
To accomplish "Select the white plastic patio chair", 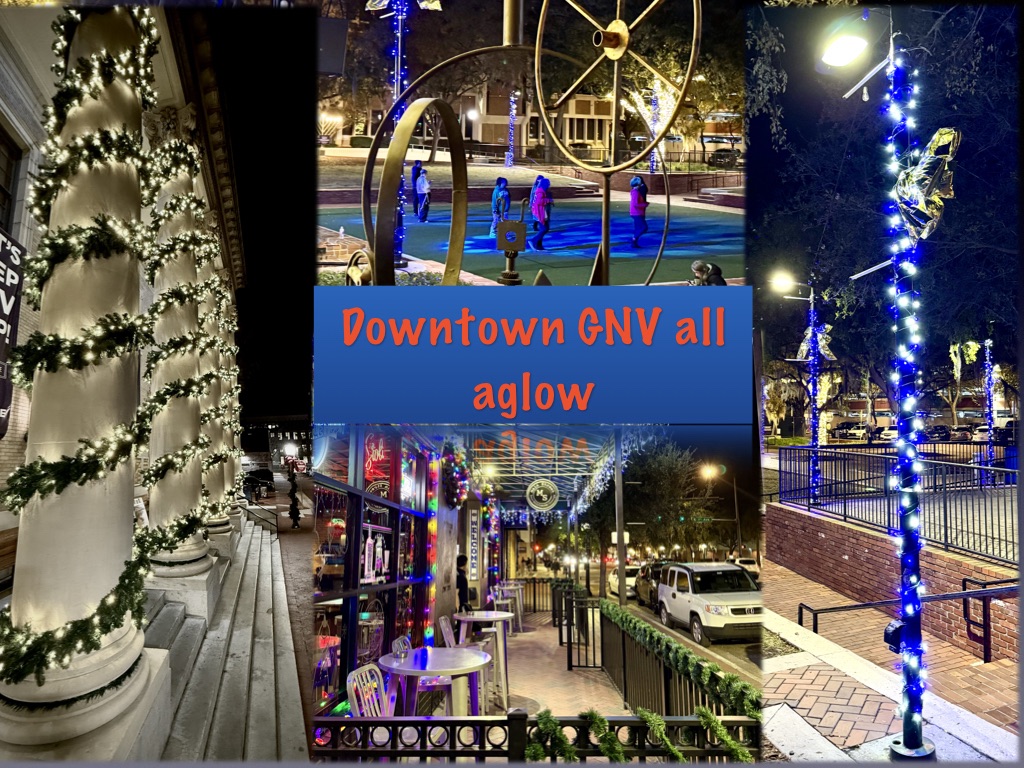I will 370,692.
